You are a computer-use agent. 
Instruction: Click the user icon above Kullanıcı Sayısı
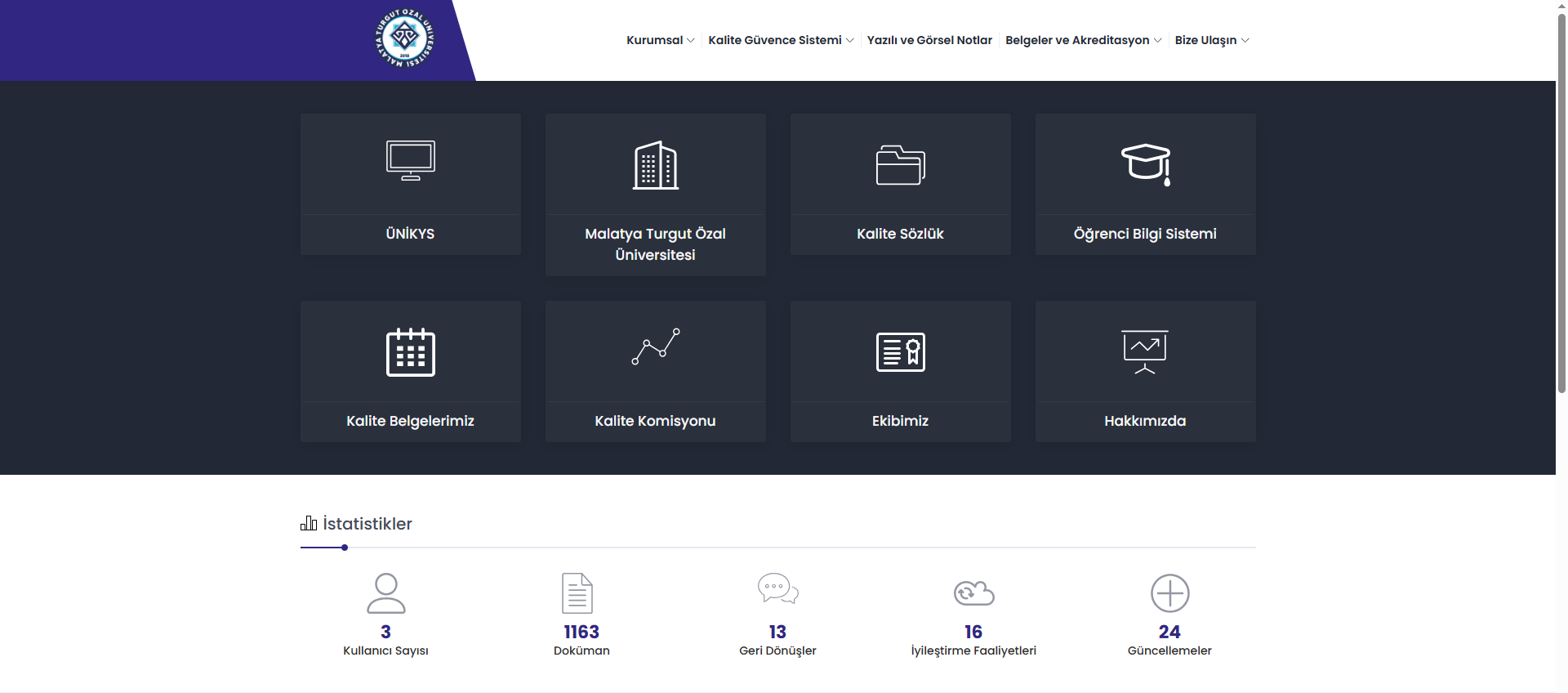[386, 593]
